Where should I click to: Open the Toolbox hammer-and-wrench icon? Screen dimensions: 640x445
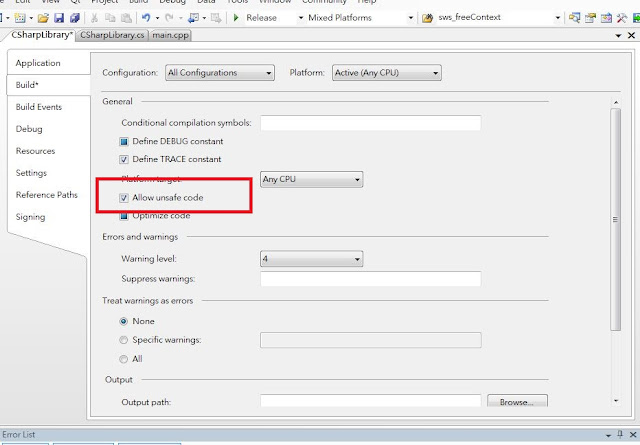pos(622,18)
